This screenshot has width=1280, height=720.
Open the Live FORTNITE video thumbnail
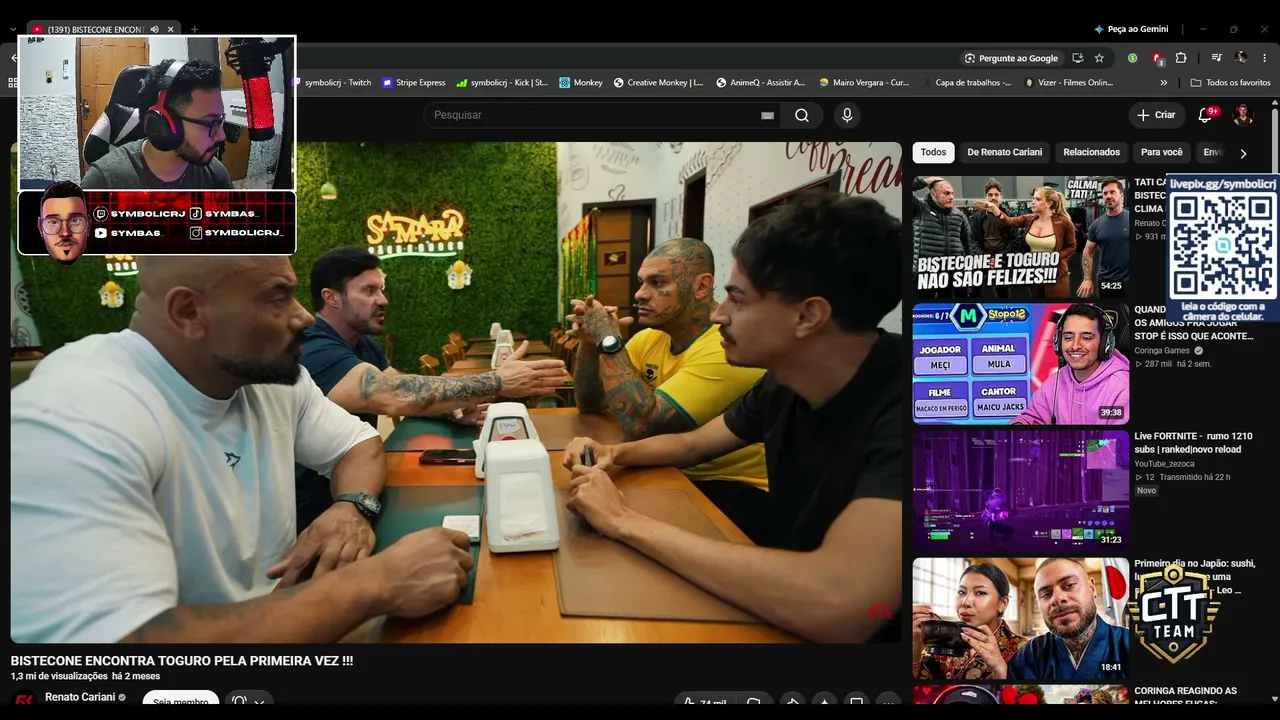tap(1020, 491)
